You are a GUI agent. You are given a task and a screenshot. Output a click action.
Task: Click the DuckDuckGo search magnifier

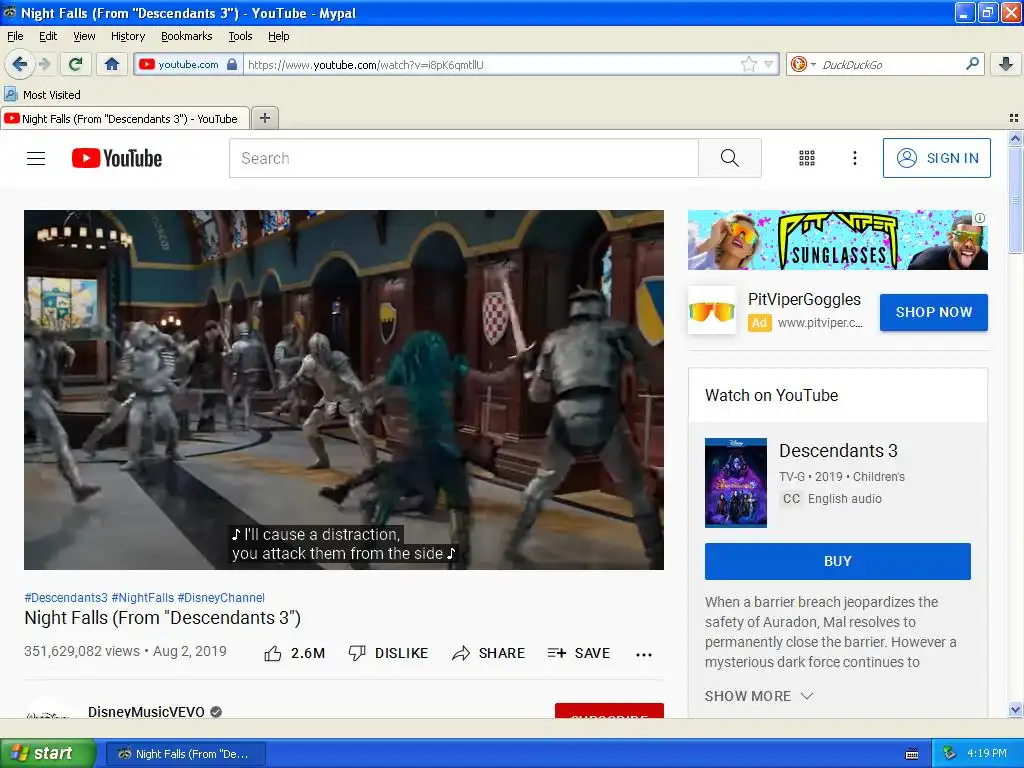coord(972,64)
